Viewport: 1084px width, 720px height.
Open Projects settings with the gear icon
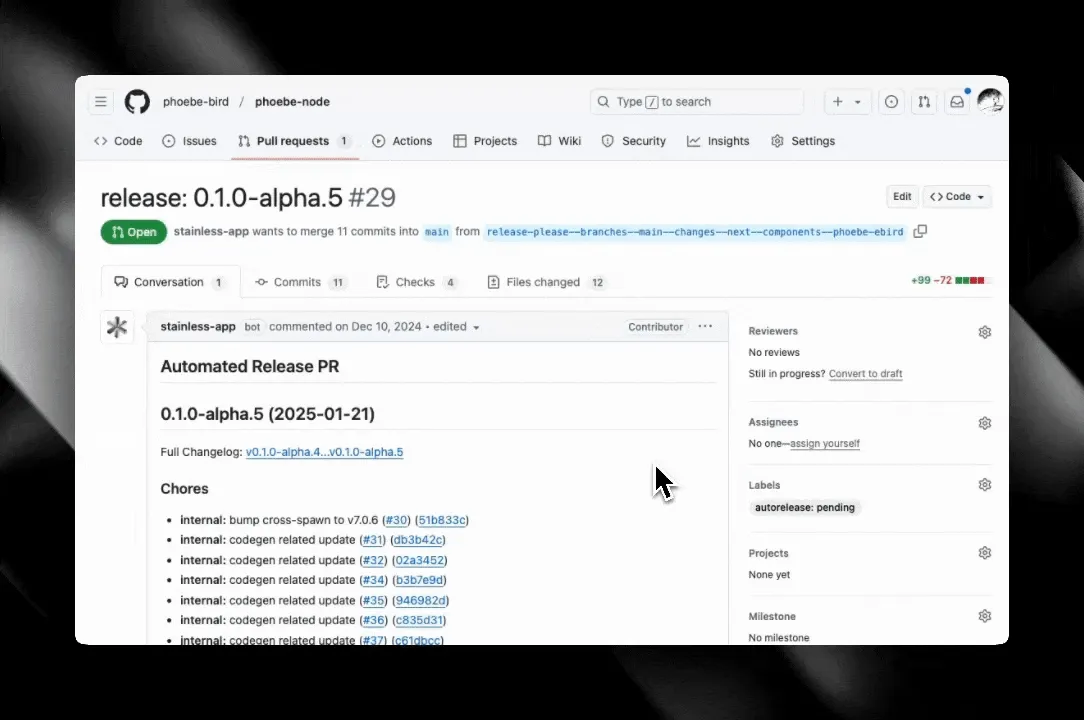click(x=985, y=552)
